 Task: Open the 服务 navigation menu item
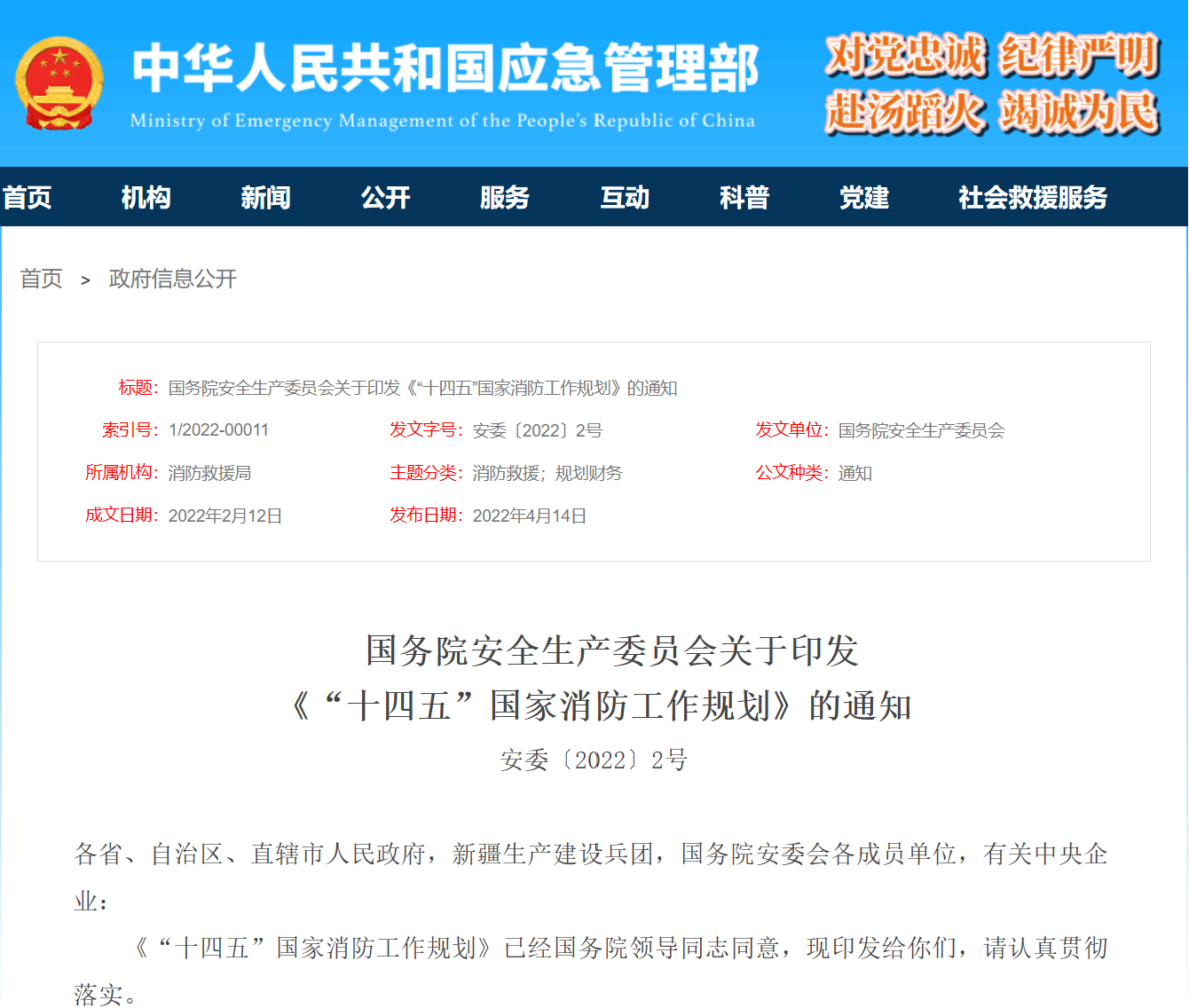pyautogui.click(x=504, y=197)
